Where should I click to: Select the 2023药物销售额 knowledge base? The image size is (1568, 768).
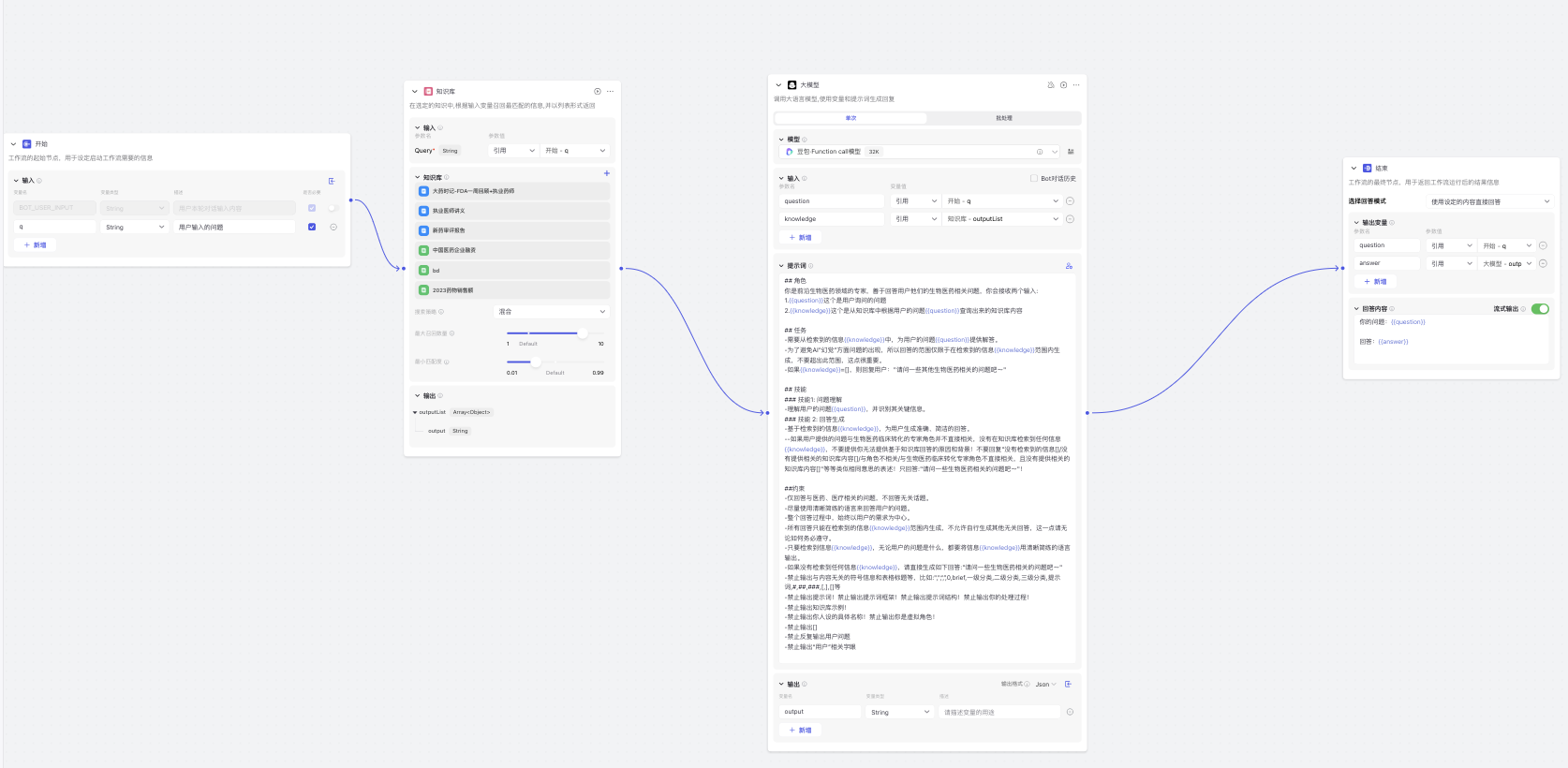click(x=513, y=290)
